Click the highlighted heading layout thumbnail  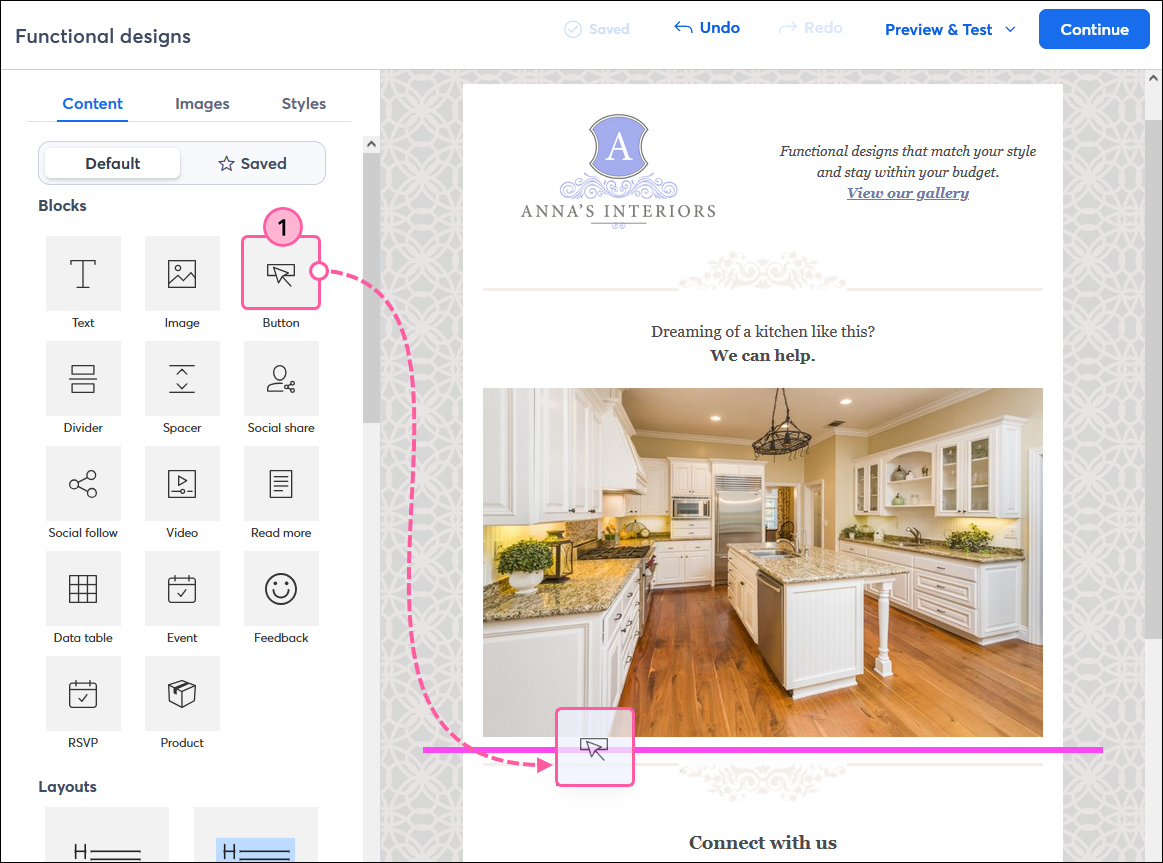pyautogui.click(x=256, y=835)
